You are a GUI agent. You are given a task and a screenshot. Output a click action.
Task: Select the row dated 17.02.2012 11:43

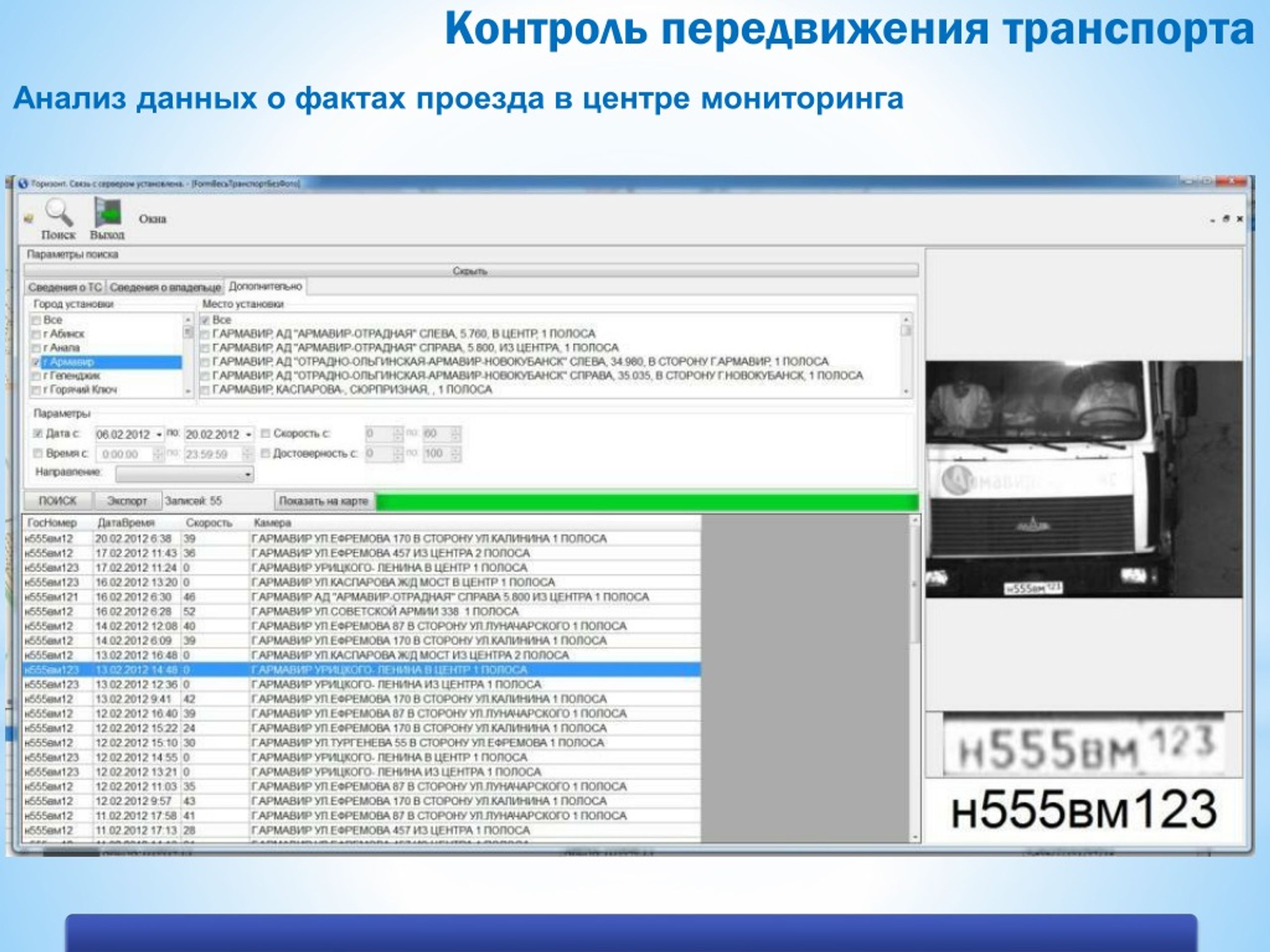[362, 553]
